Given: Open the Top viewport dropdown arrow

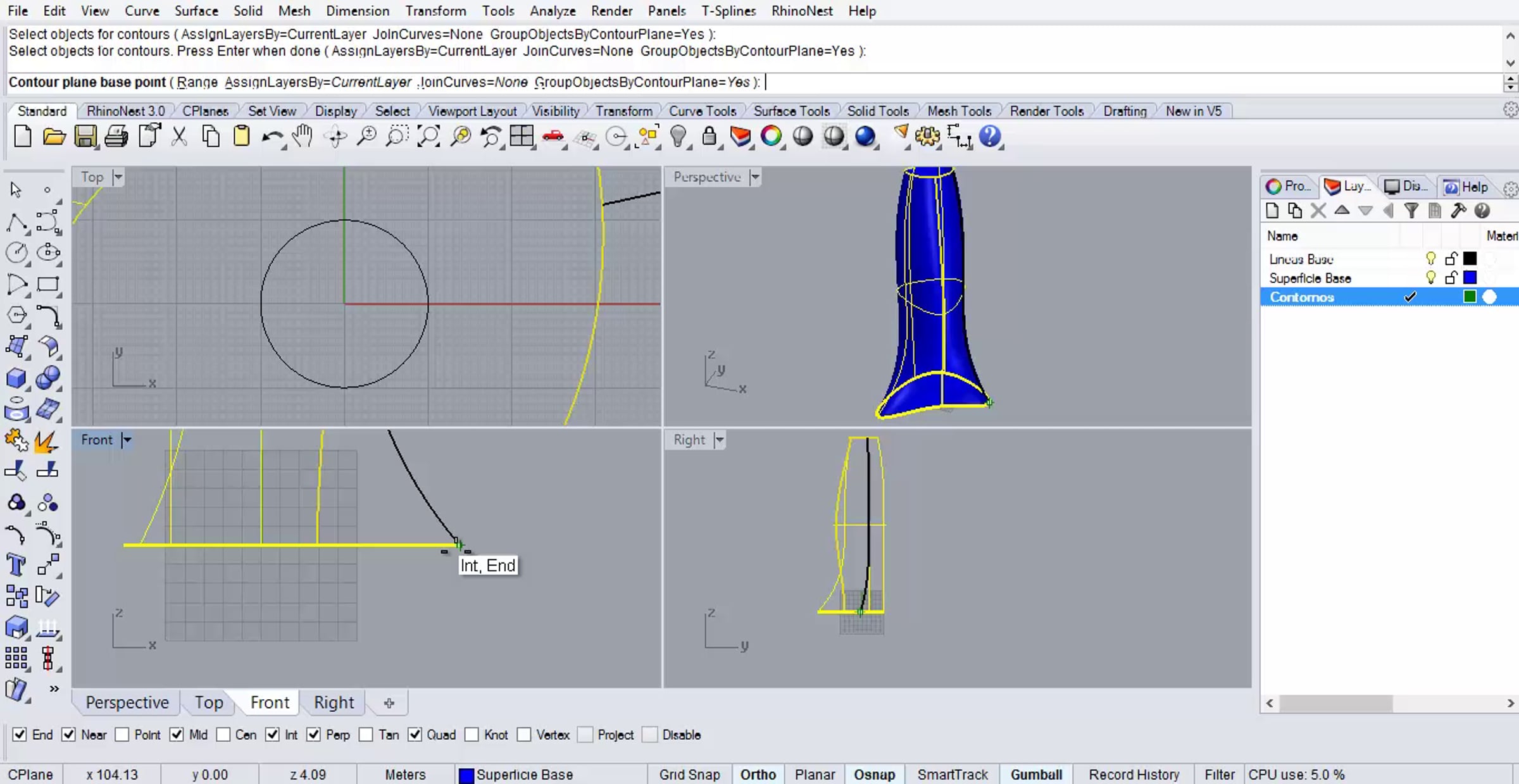Looking at the screenshot, I should click(x=118, y=177).
